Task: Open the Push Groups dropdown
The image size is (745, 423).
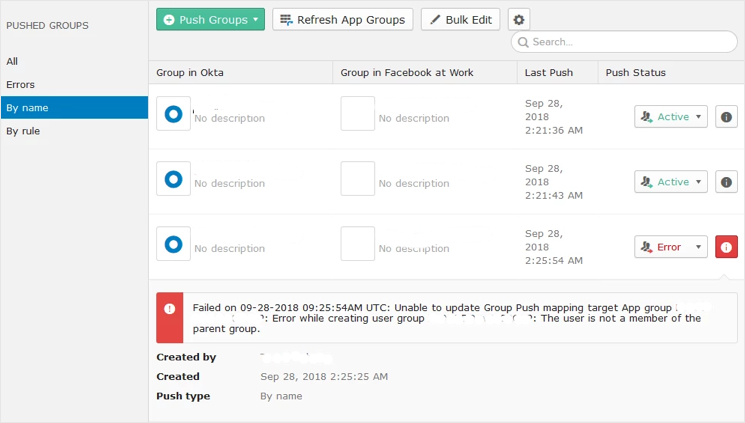Action: pyautogui.click(x=210, y=19)
